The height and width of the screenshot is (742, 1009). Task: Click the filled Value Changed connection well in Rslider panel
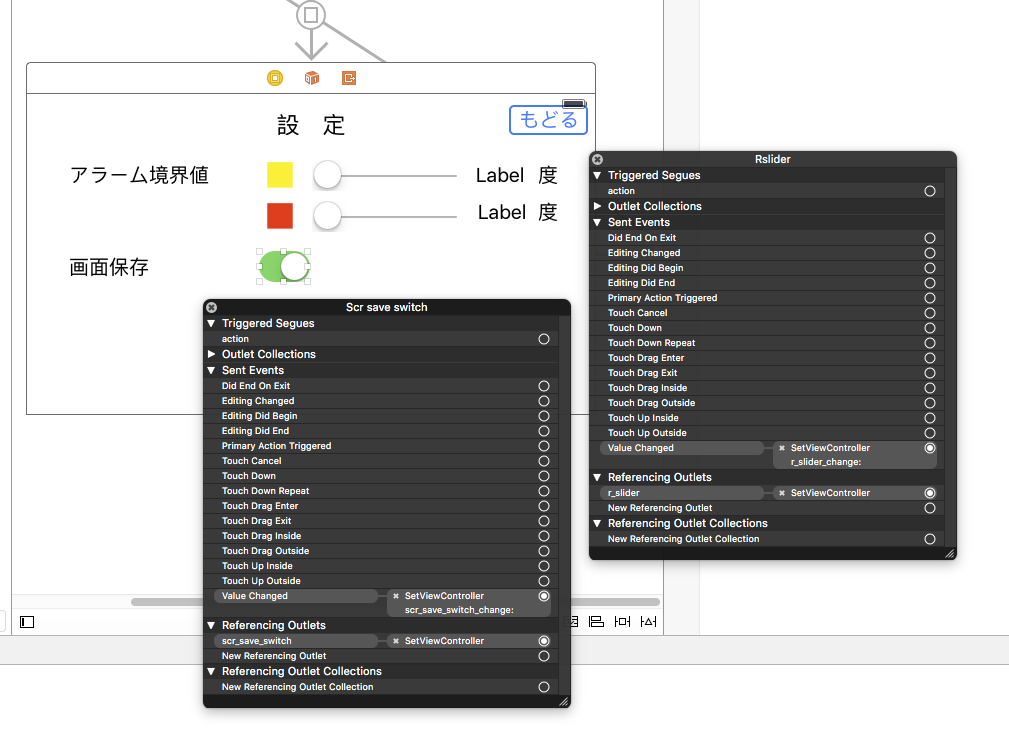click(x=930, y=447)
